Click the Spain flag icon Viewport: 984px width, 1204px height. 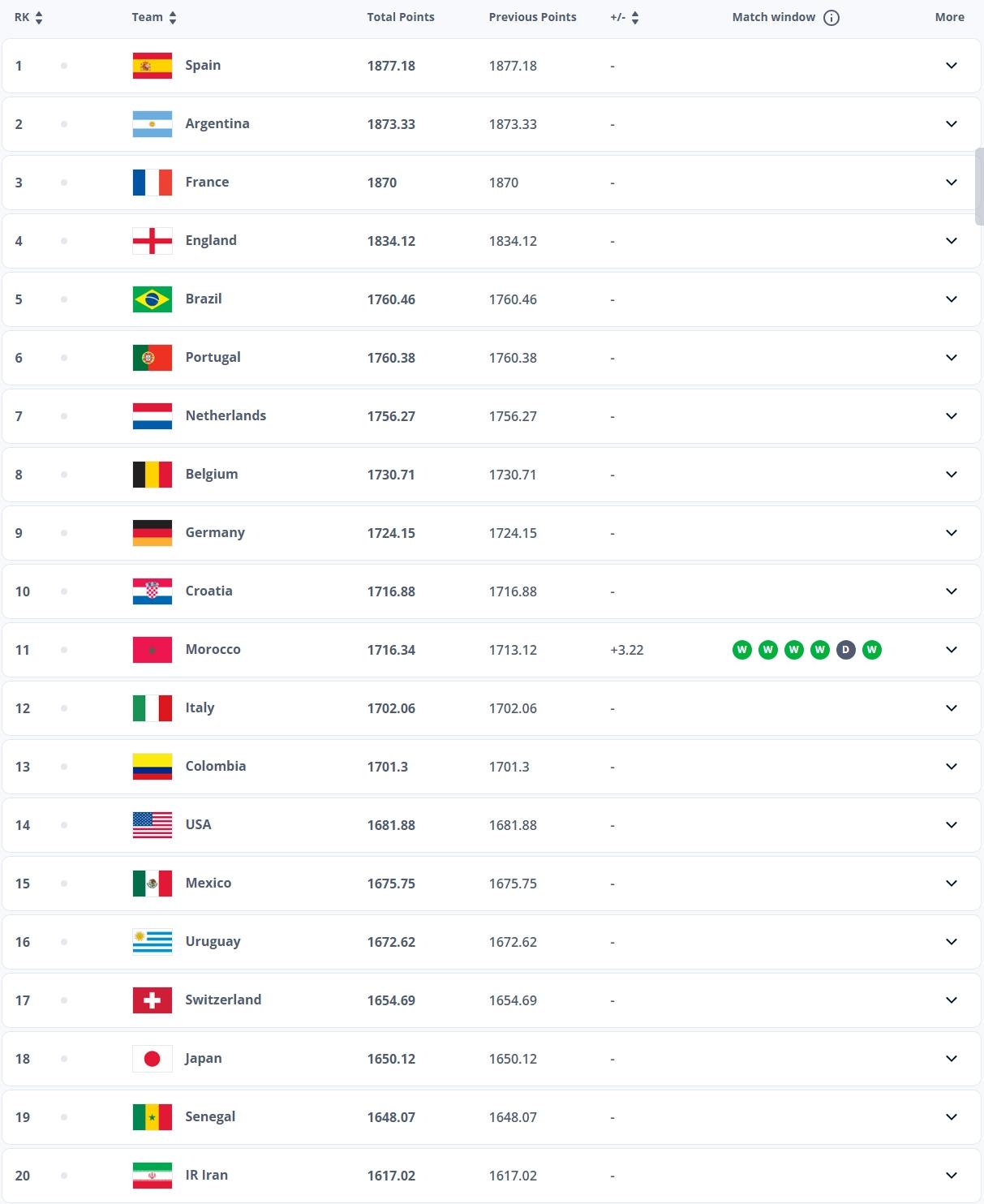tap(153, 66)
